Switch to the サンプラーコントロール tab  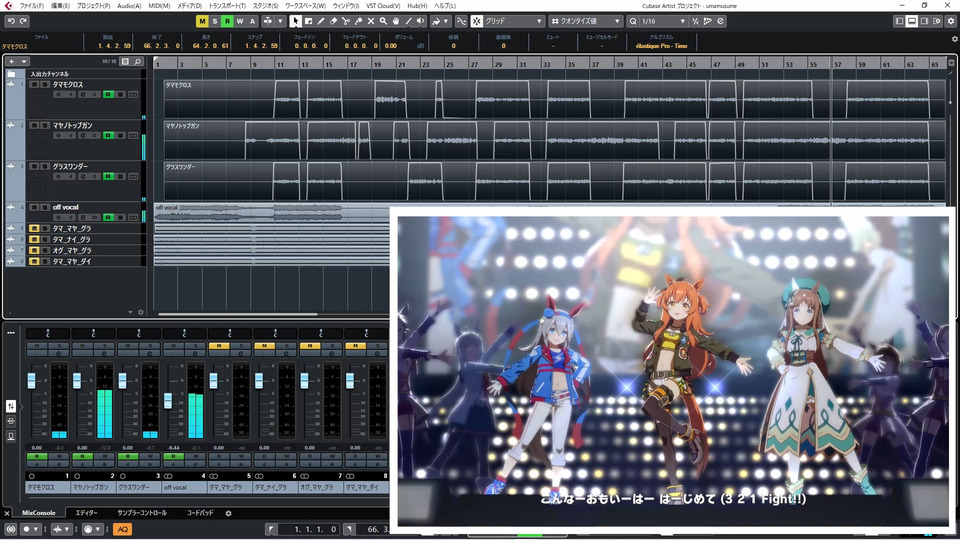(142, 513)
